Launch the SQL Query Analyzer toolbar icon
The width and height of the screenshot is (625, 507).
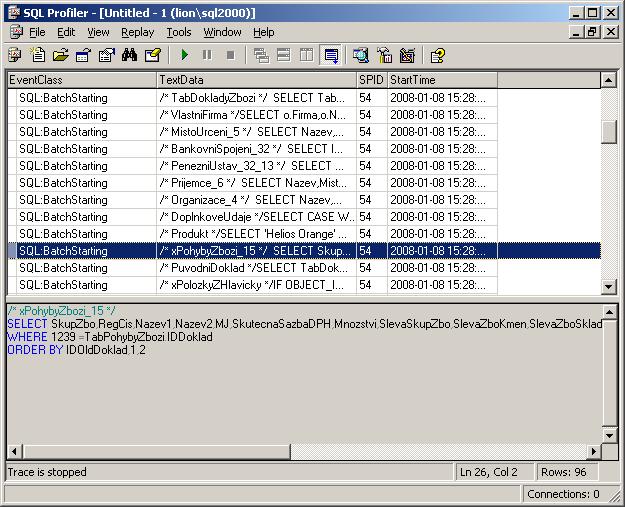(361, 55)
